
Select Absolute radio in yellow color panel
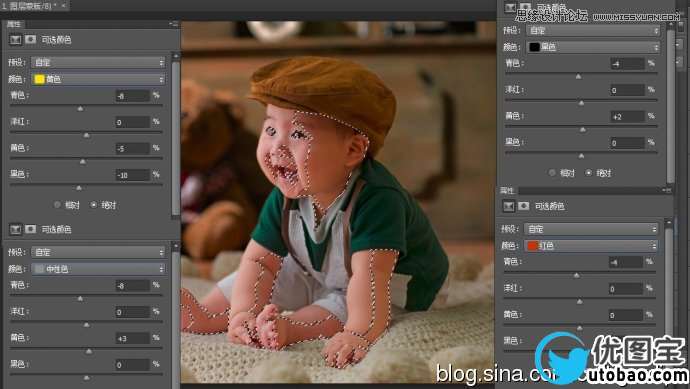click(93, 205)
